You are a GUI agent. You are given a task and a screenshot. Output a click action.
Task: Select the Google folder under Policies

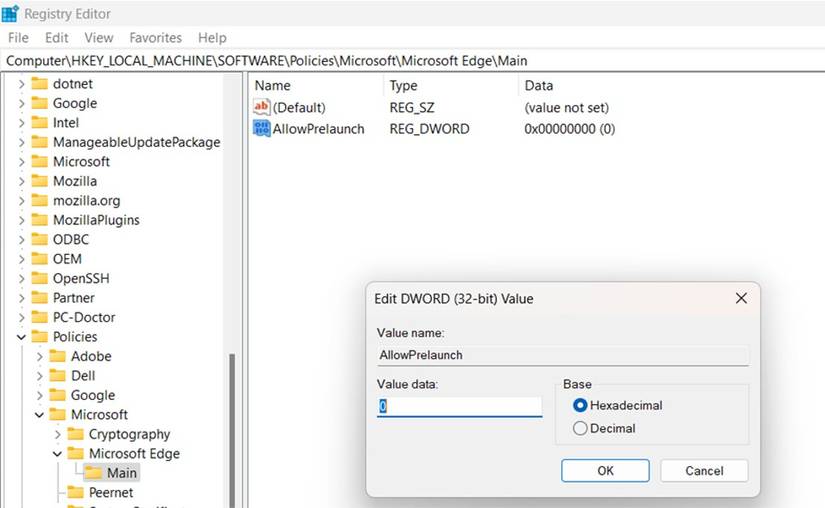point(93,395)
